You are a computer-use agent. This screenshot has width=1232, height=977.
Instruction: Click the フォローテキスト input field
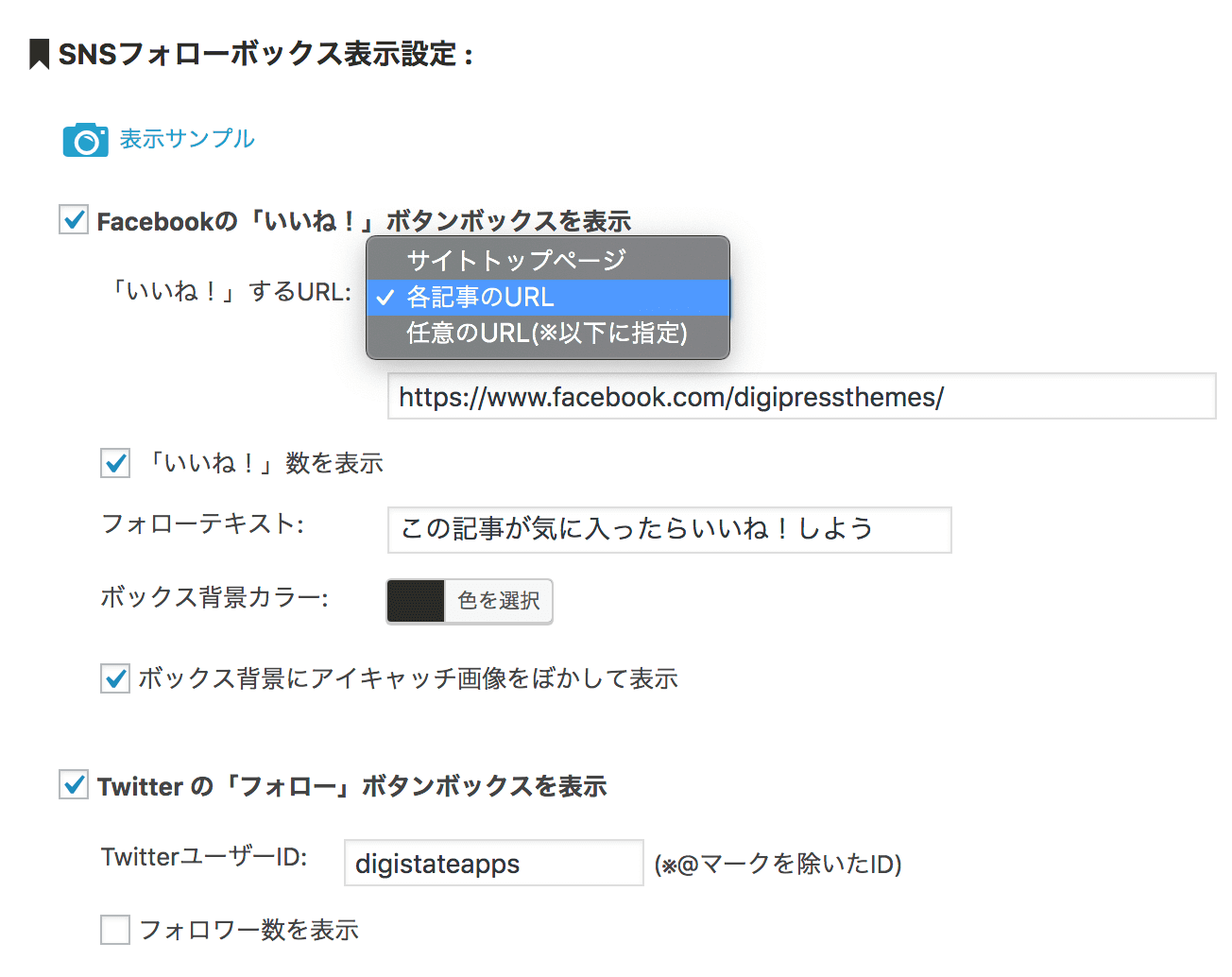[x=669, y=529]
